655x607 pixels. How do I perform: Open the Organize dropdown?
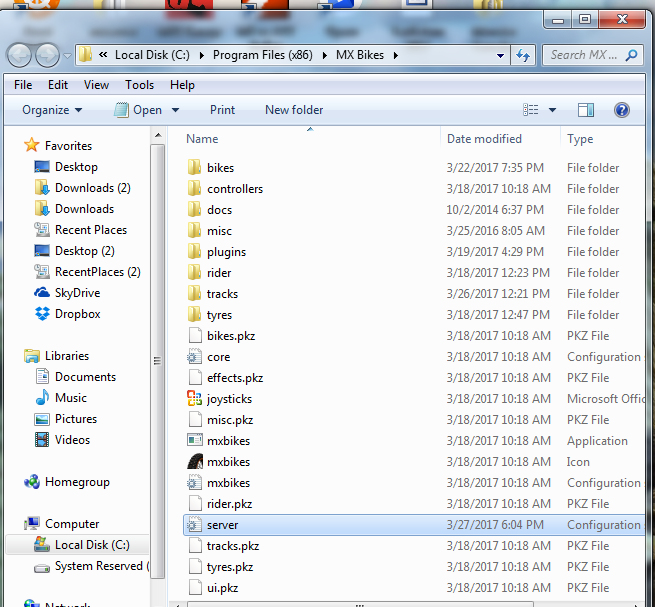[52, 110]
